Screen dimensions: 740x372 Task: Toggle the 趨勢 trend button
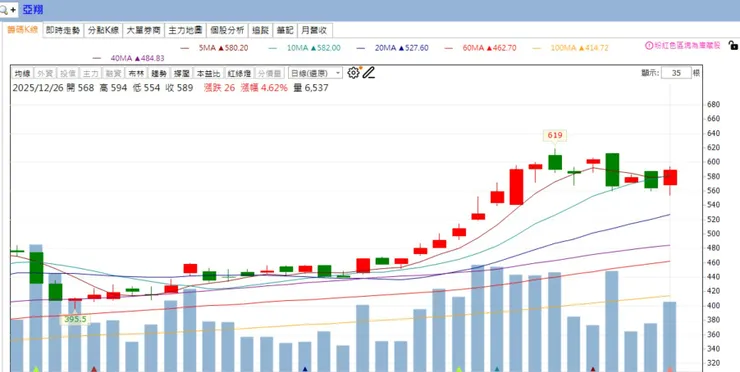point(159,73)
